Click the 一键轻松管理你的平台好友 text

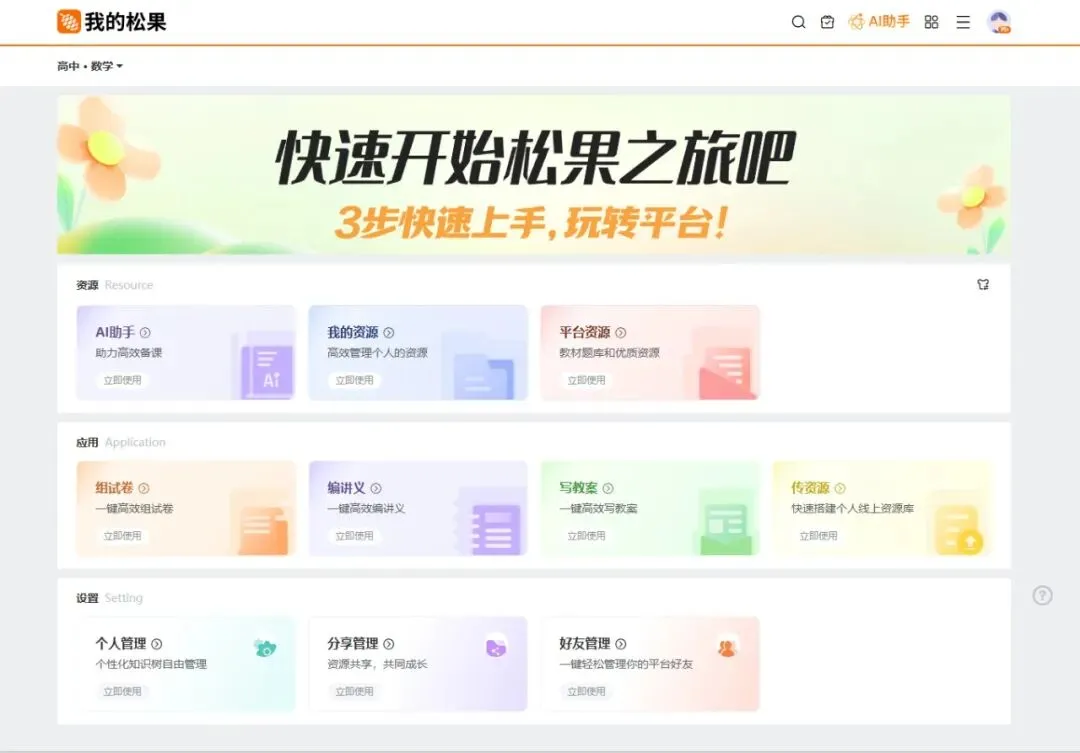(x=626, y=664)
